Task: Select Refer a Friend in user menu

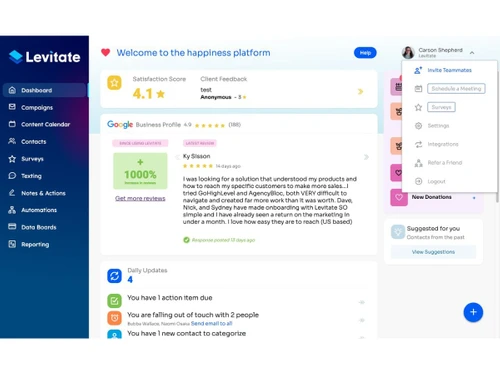Action: pyautogui.click(x=445, y=163)
